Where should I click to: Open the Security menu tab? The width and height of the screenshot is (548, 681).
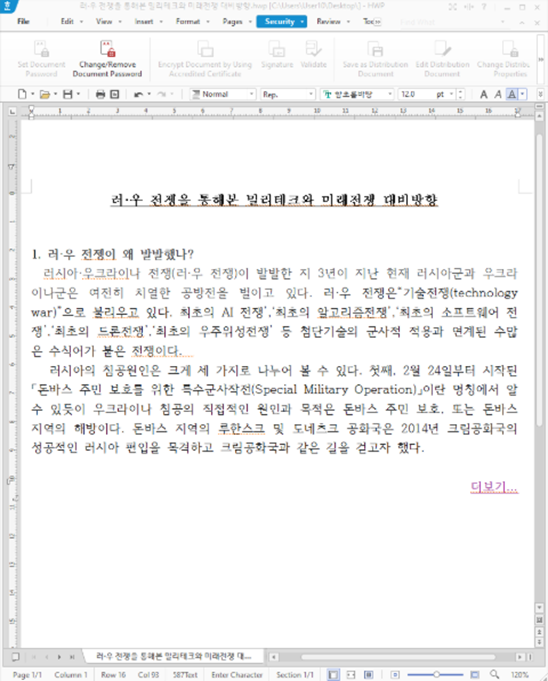(281, 21)
